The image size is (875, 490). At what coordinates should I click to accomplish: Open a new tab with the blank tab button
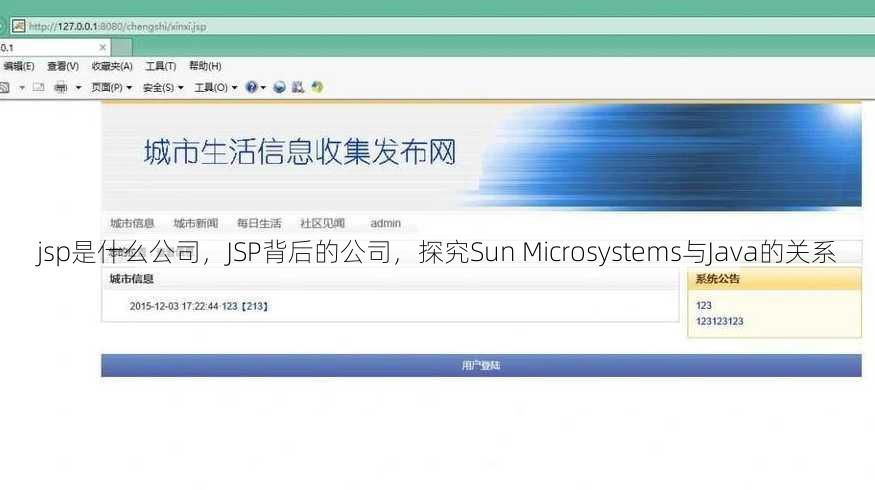(122, 47)
